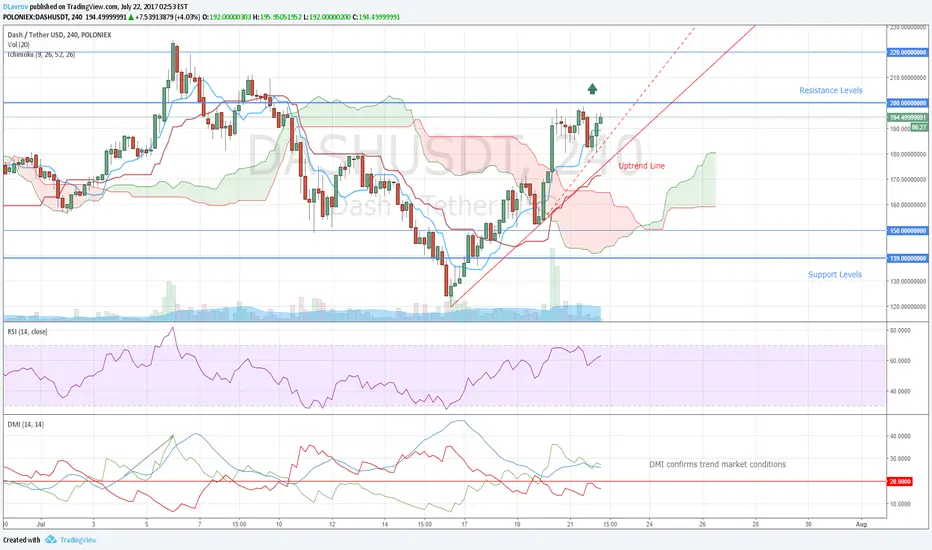Click the 120.00000000 price axis value
The height and width of the screenshot is (550, 932).
[908, 307]
